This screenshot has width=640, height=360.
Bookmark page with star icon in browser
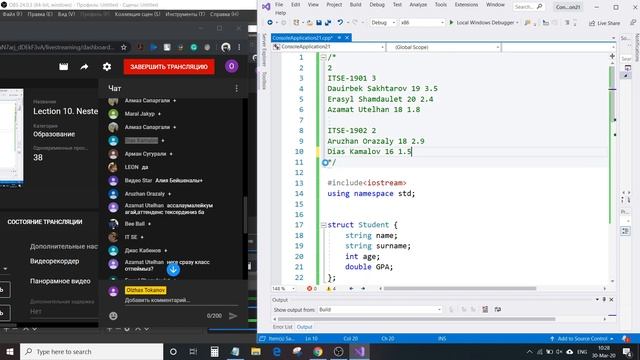124,47
